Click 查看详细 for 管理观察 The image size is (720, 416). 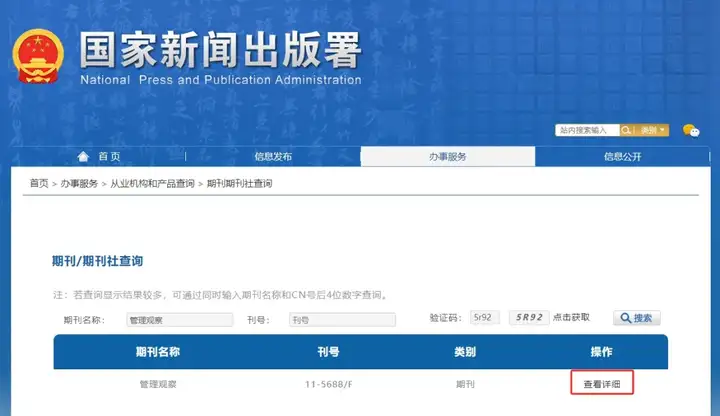[602, 384]
